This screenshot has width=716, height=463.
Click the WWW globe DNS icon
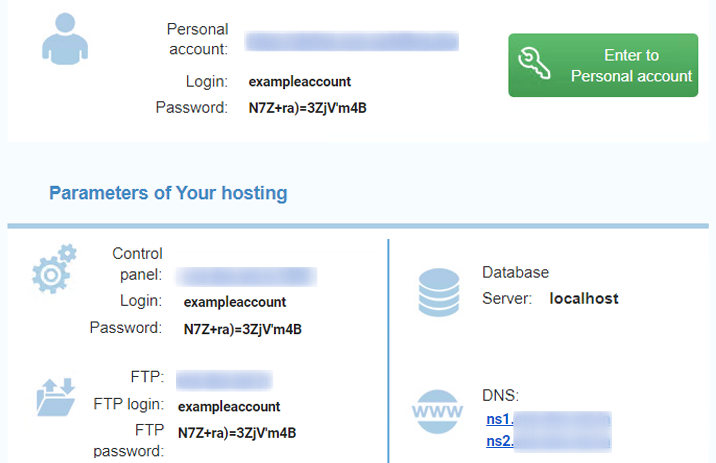437,411
